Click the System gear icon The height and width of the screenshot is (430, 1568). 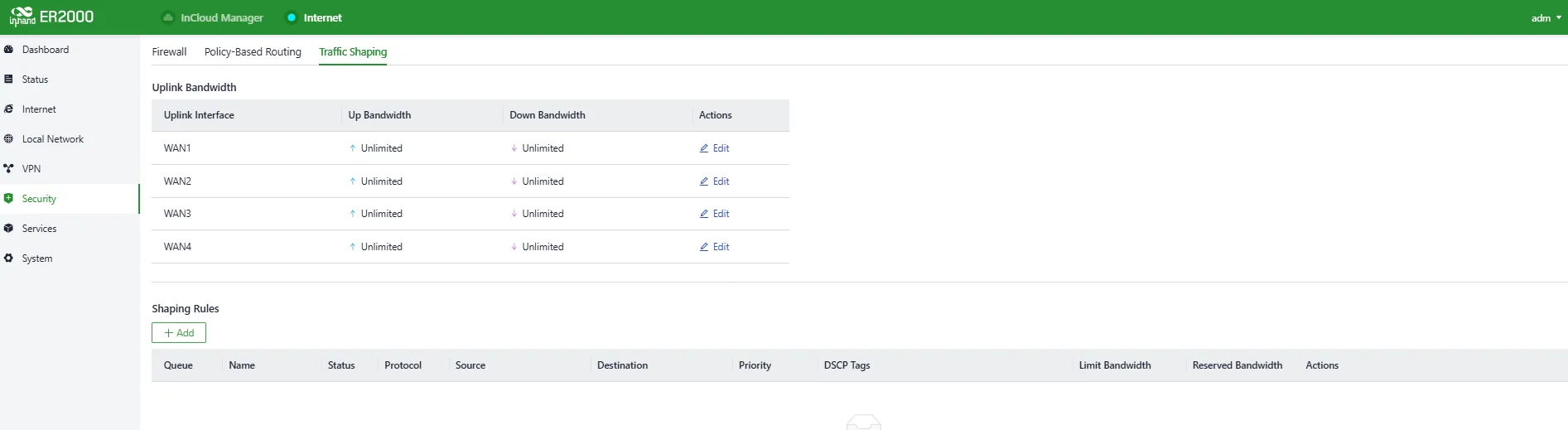click(x=8, y=258)
